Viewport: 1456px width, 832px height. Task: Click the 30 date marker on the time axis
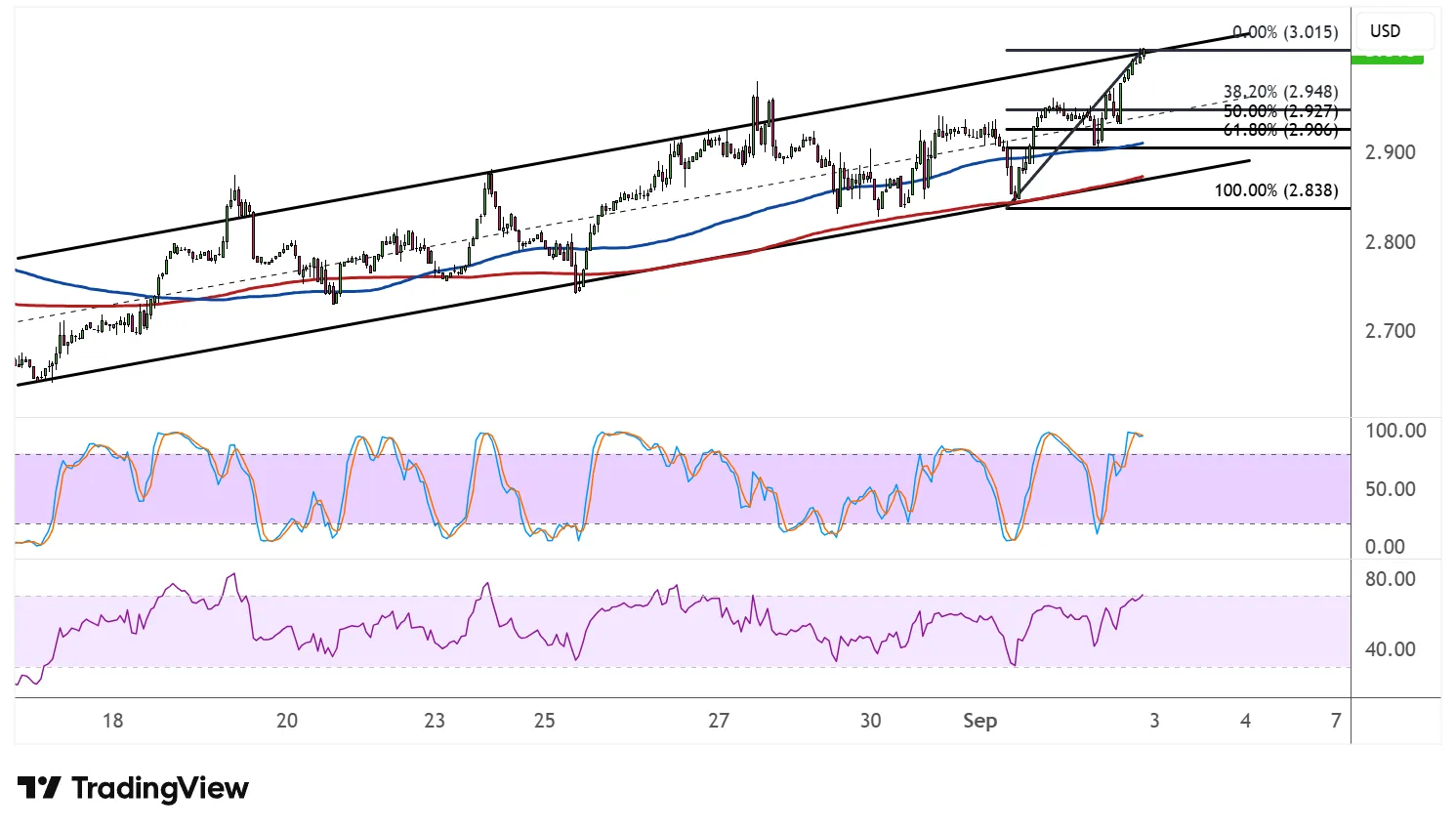[x=870, y=721]
